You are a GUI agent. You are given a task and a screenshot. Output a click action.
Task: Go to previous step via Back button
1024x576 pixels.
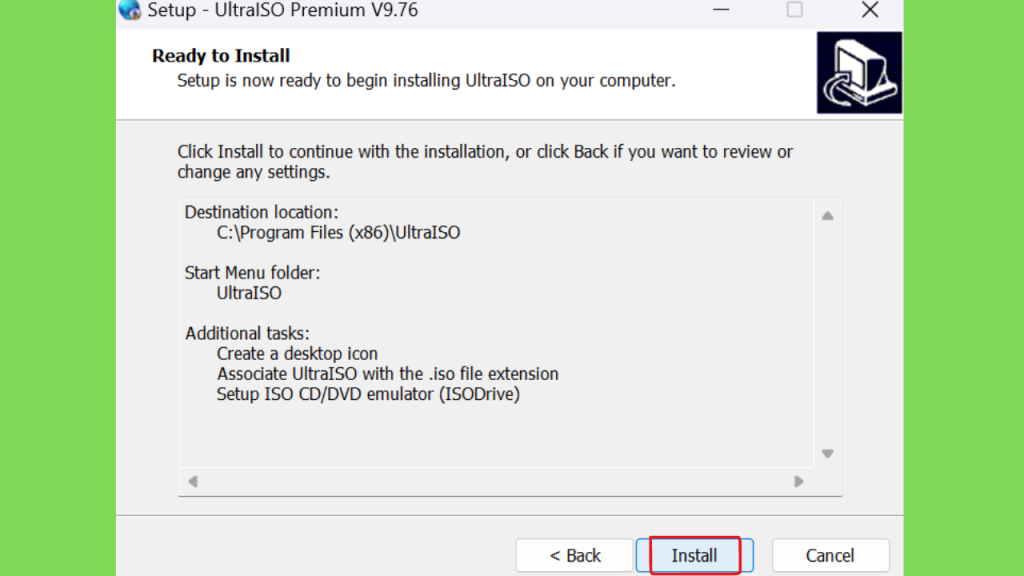click(x=575, y=555)
